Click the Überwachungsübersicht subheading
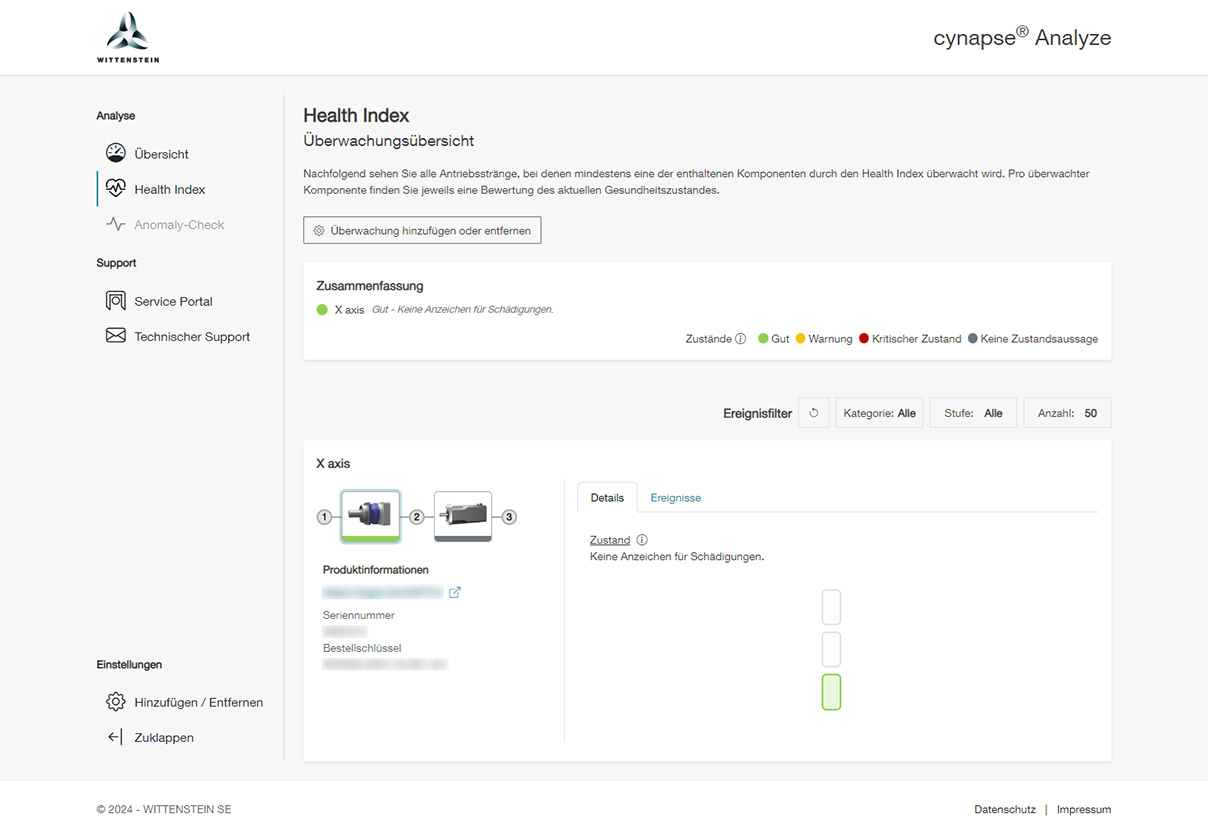Image resolution: width=1208 pixels, height=823 pixels. tap(389, 141)
